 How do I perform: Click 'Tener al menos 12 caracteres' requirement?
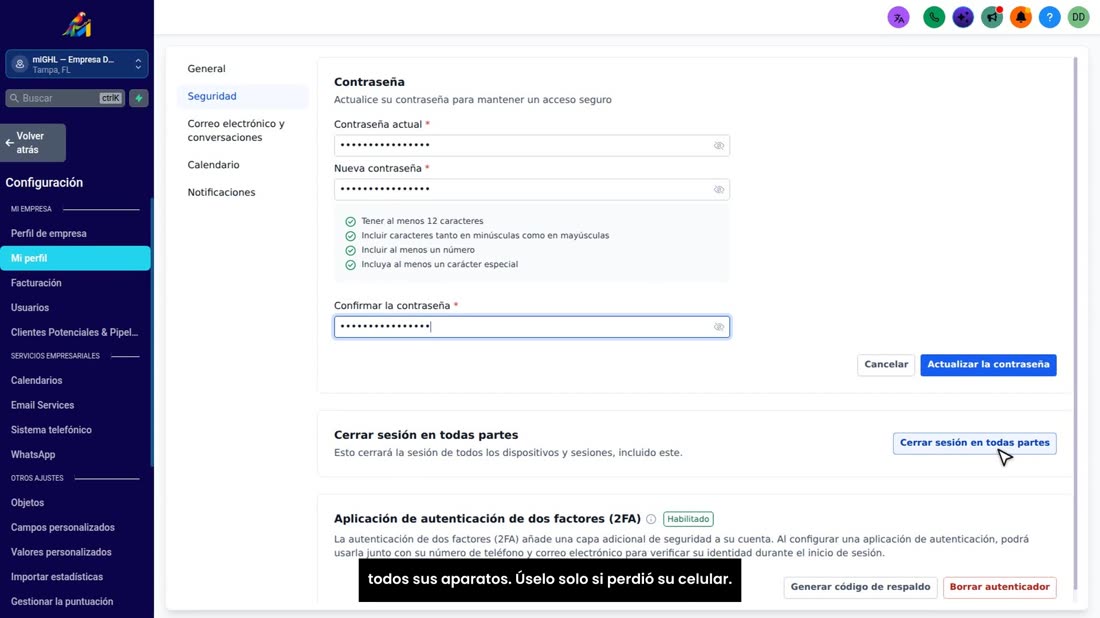422,221
